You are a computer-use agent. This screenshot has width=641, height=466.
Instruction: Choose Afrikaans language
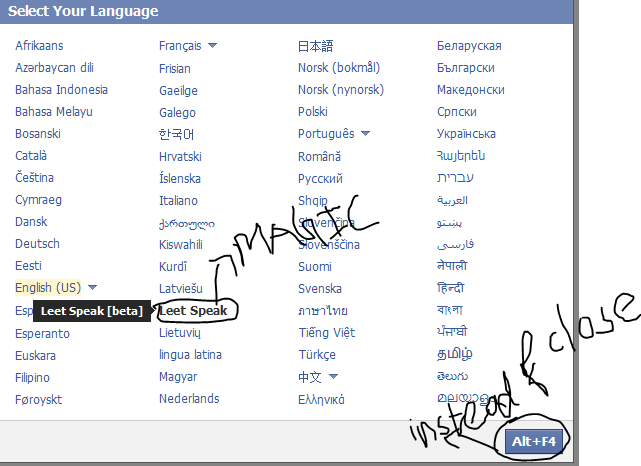point(39,45)
